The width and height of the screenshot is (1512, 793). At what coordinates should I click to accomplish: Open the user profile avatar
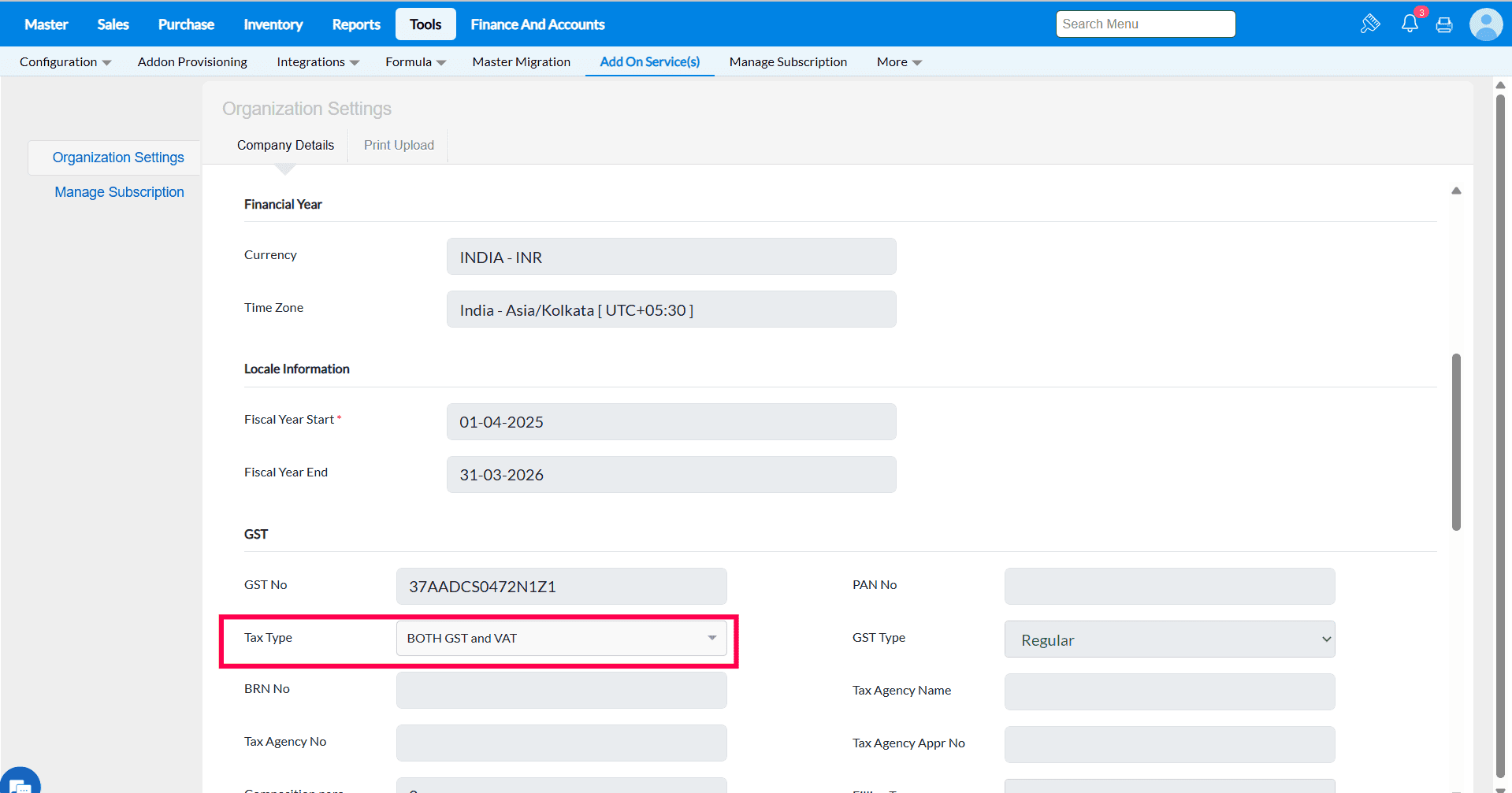click(x=1486, y=24)
